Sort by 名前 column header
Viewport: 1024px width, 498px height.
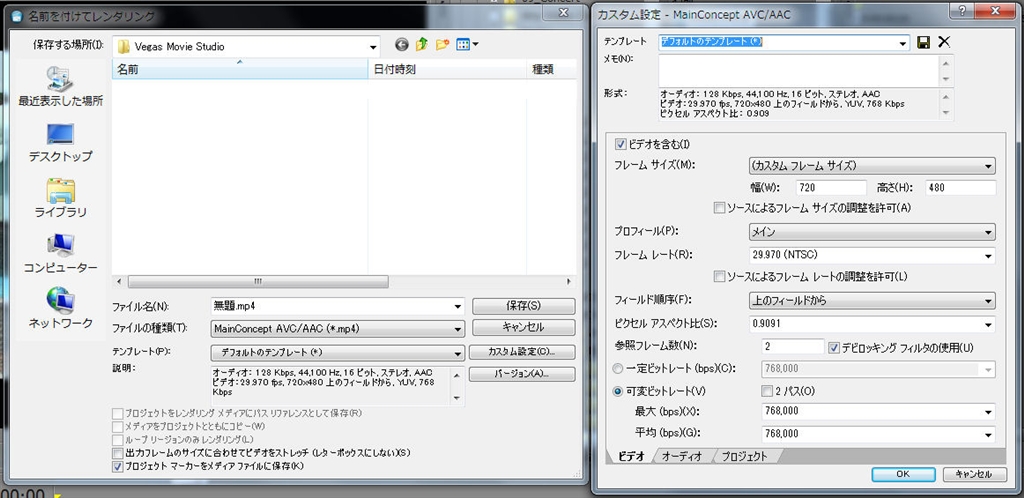(x=240, y=69)
